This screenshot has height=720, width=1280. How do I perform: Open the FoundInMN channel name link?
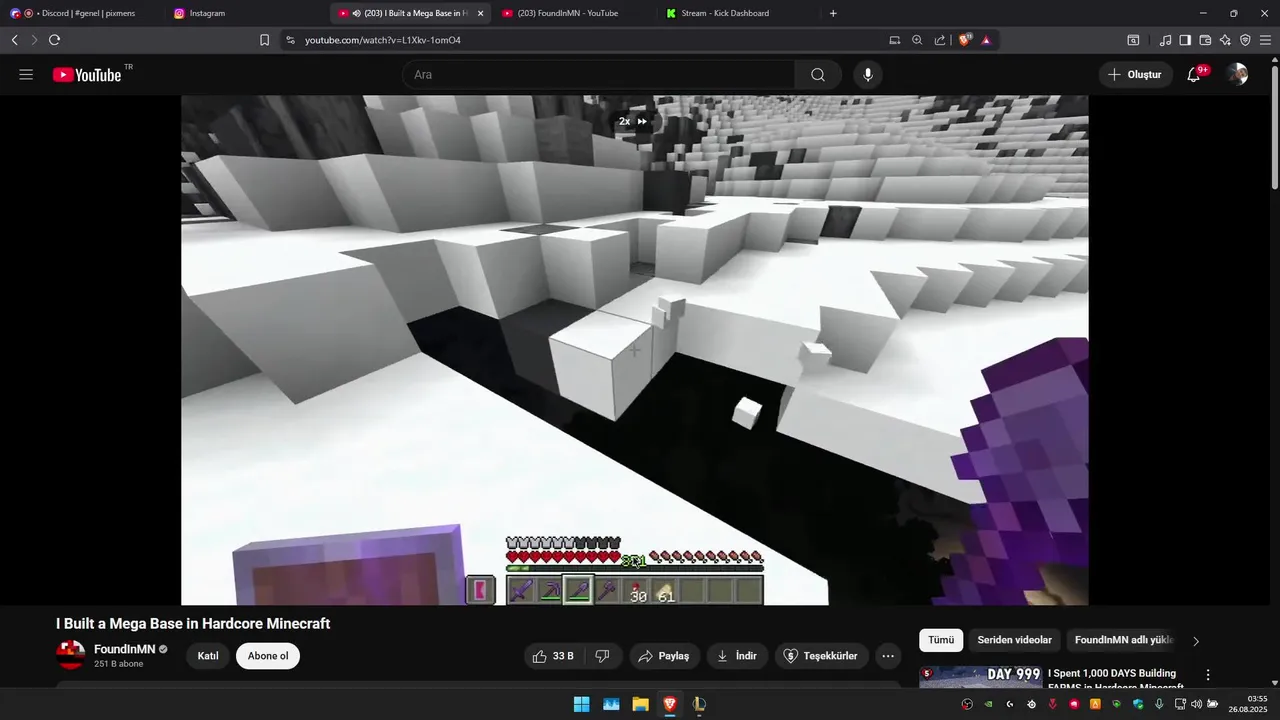[125, 649]
